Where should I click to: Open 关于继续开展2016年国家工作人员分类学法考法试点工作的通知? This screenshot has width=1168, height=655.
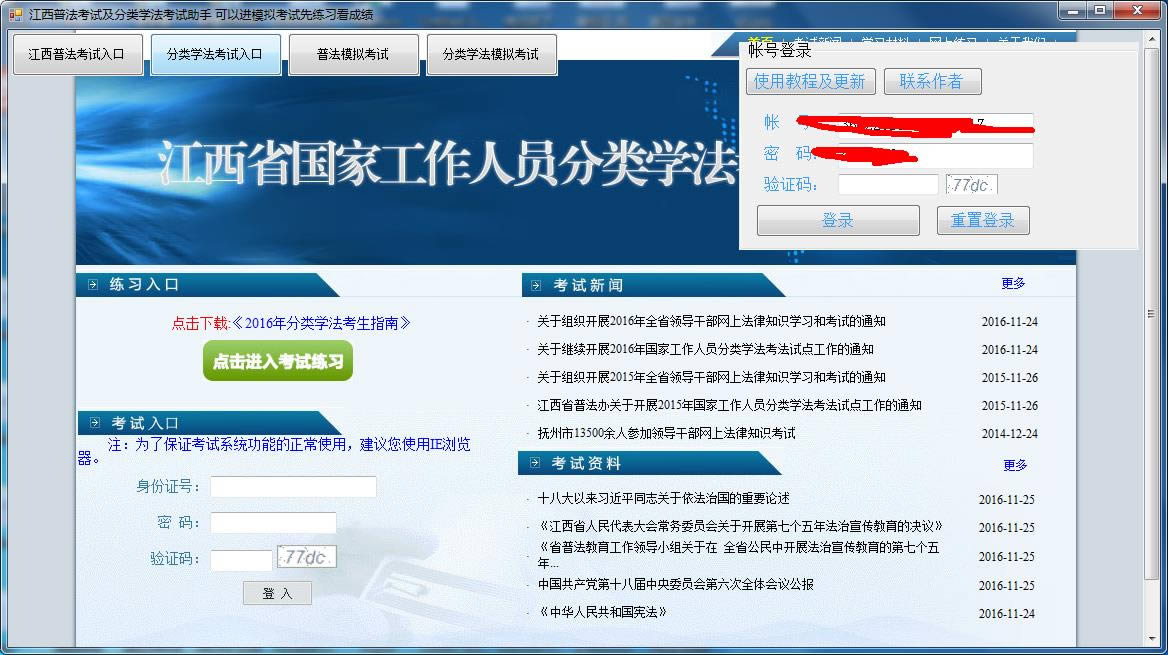[705, 349]
